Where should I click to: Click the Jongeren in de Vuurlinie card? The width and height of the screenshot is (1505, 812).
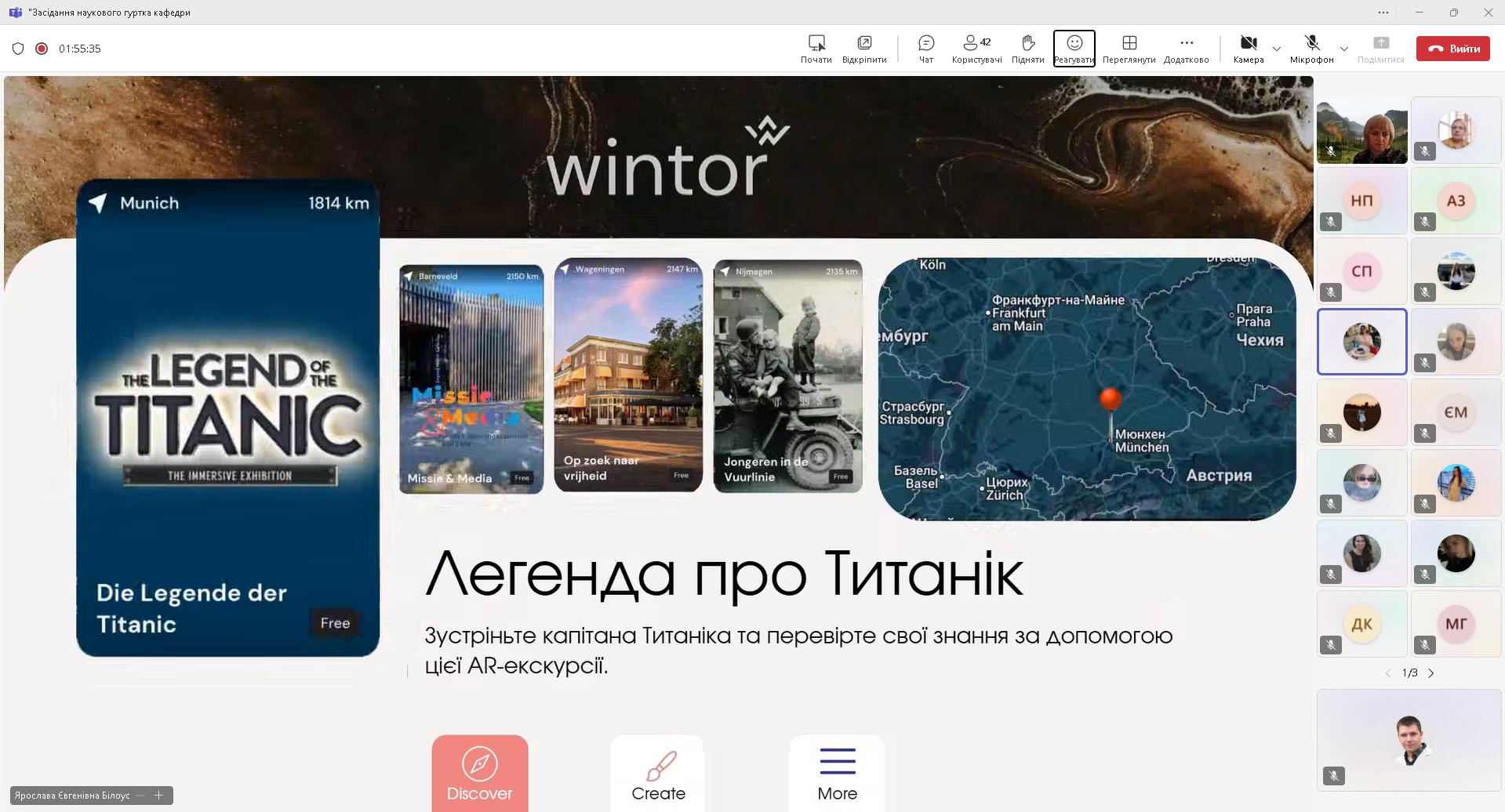click(787, 376)
